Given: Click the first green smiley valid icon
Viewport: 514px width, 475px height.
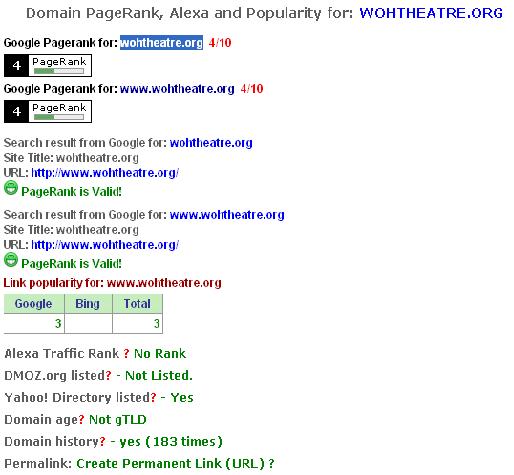Looking at the screenshot, I should 11,188.
